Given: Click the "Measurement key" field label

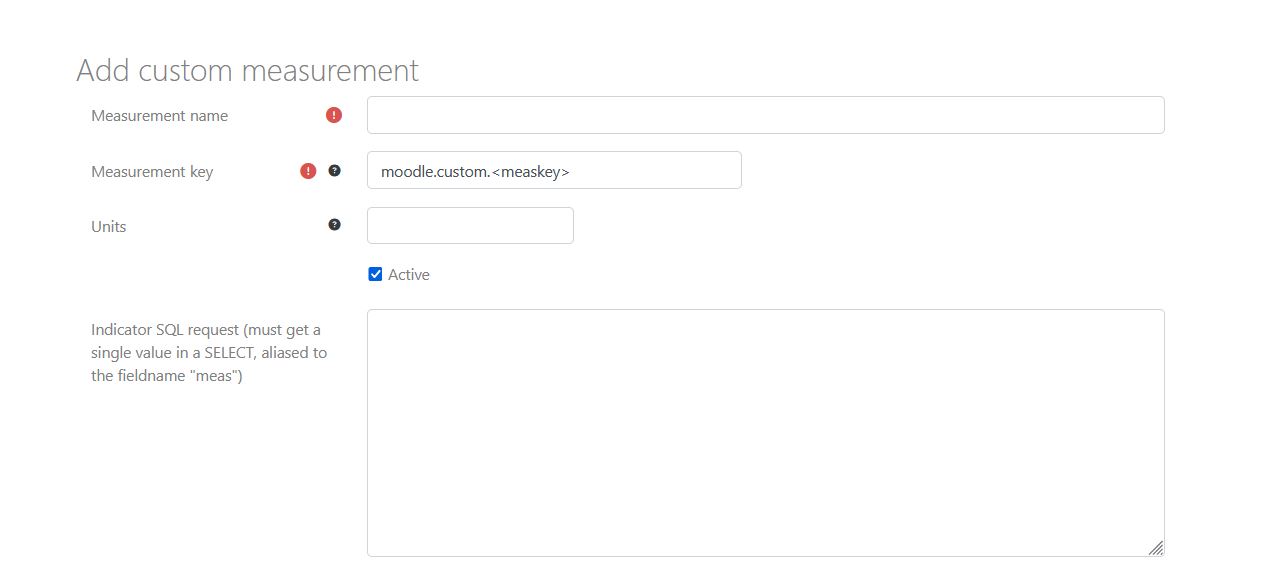Looking at the screenshot, I should pos(152,172).
